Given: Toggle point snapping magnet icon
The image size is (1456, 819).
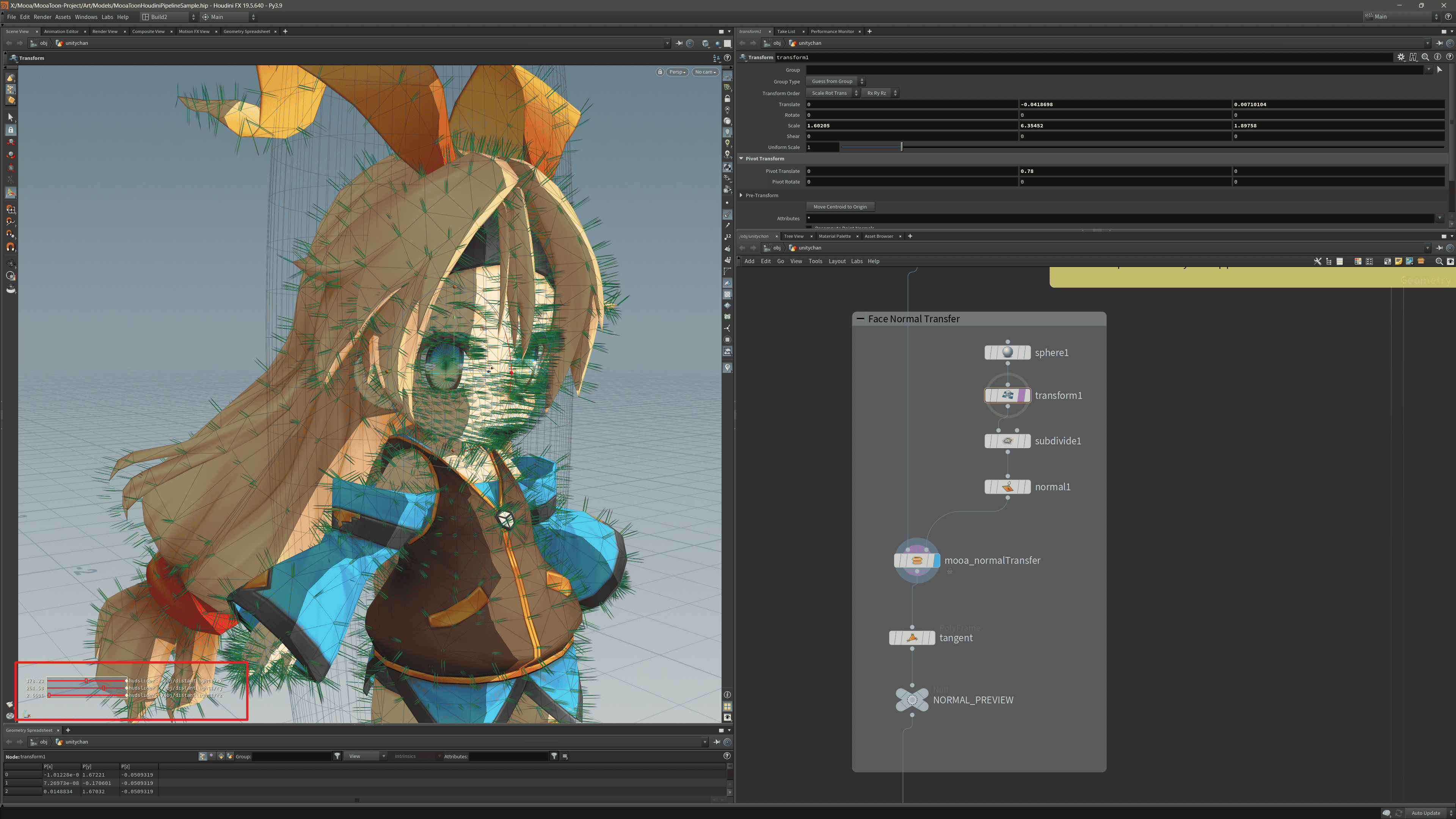Looking at the screenshot, I should pos(10,234).
